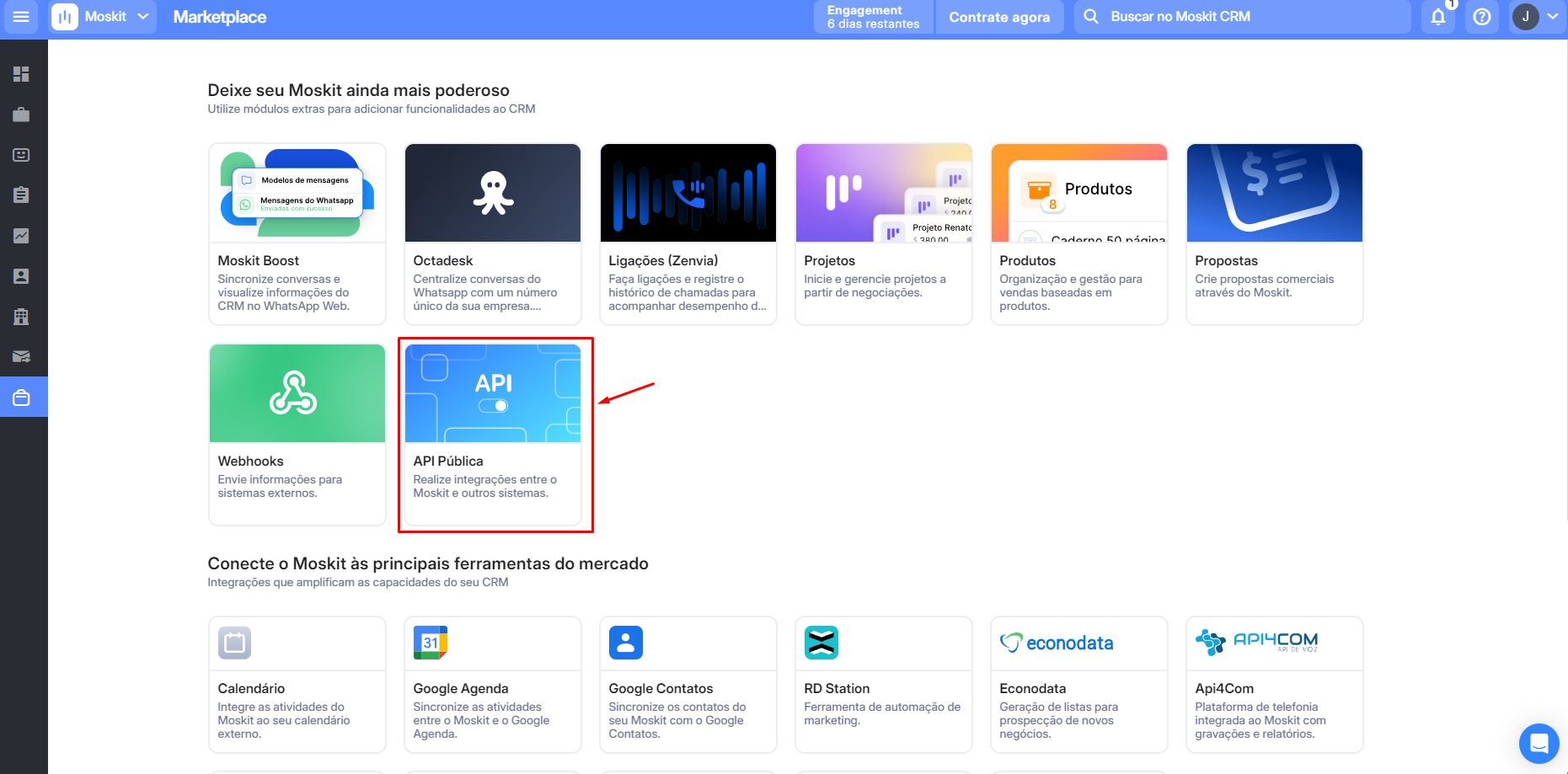Click the user avatar J

click(x=1525, y=17)
